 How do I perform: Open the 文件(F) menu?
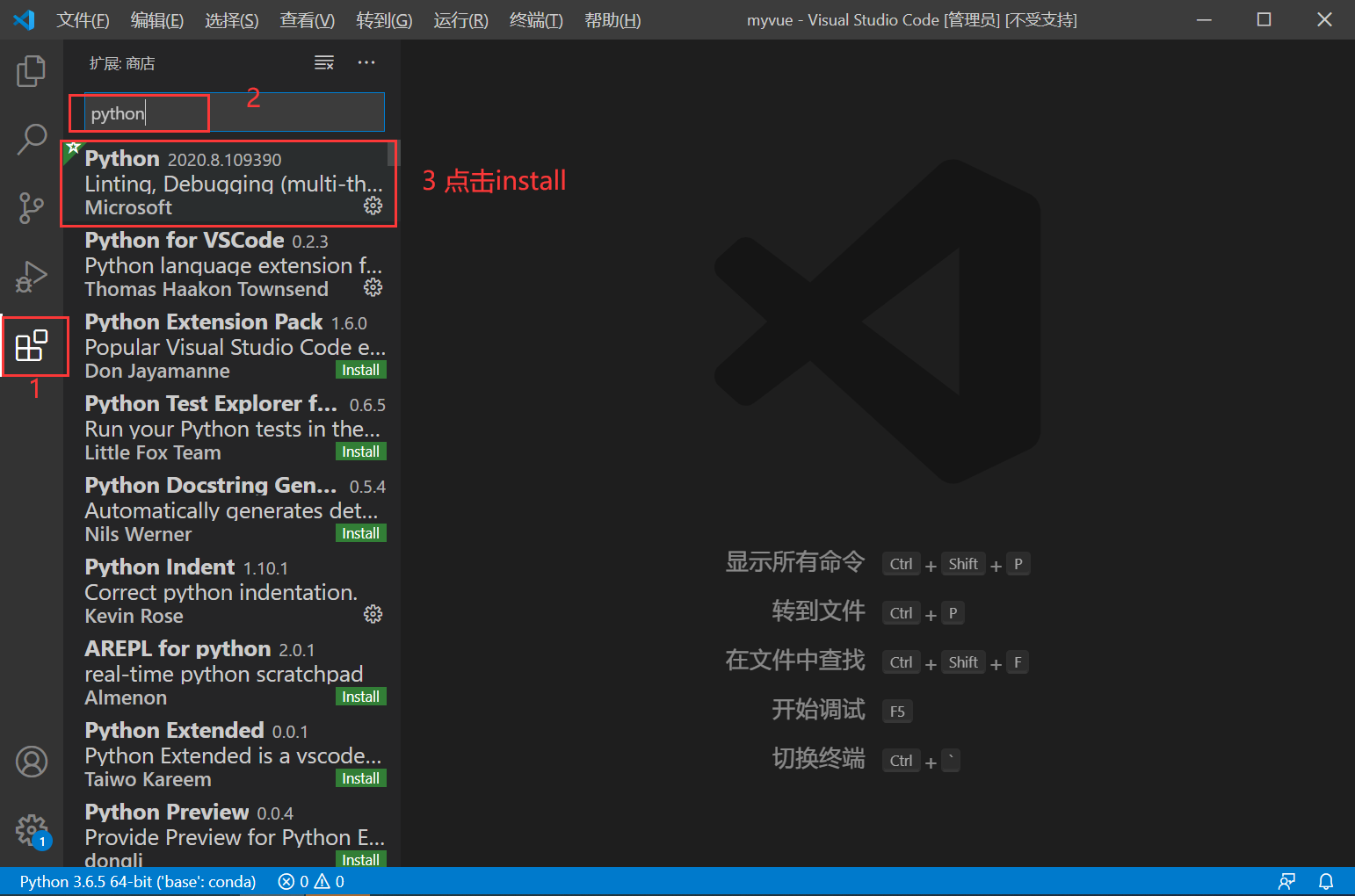[83, 20]
